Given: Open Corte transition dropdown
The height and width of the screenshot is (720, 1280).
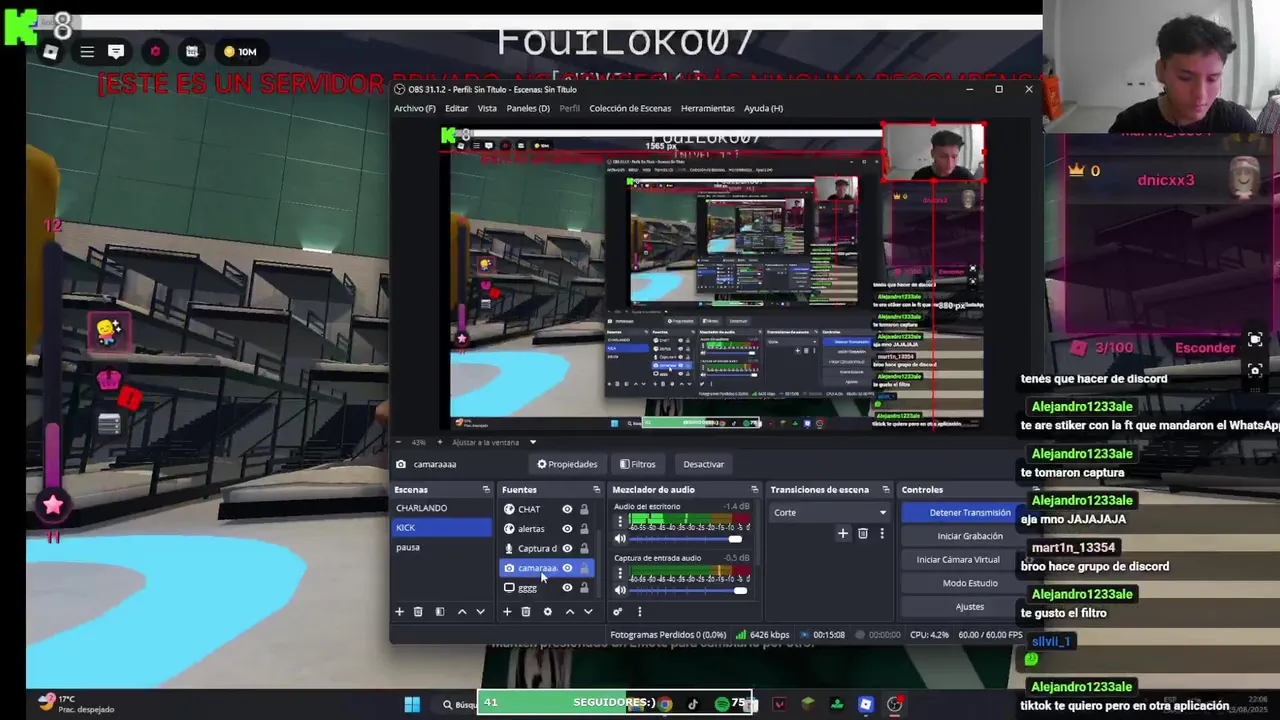Looking at the screenshot, I should [830, 513].
